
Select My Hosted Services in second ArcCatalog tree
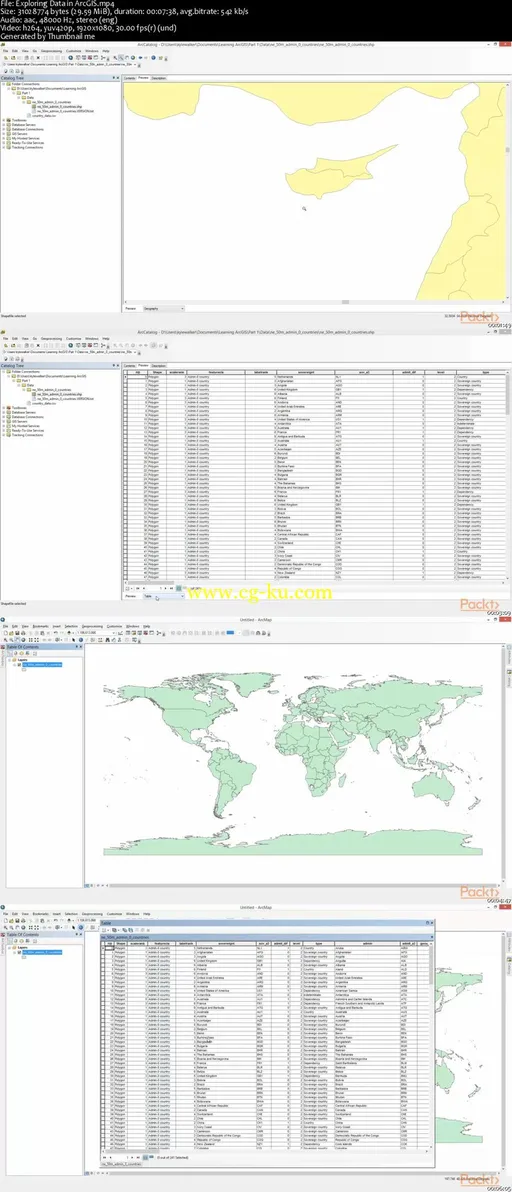coord(26,425)
